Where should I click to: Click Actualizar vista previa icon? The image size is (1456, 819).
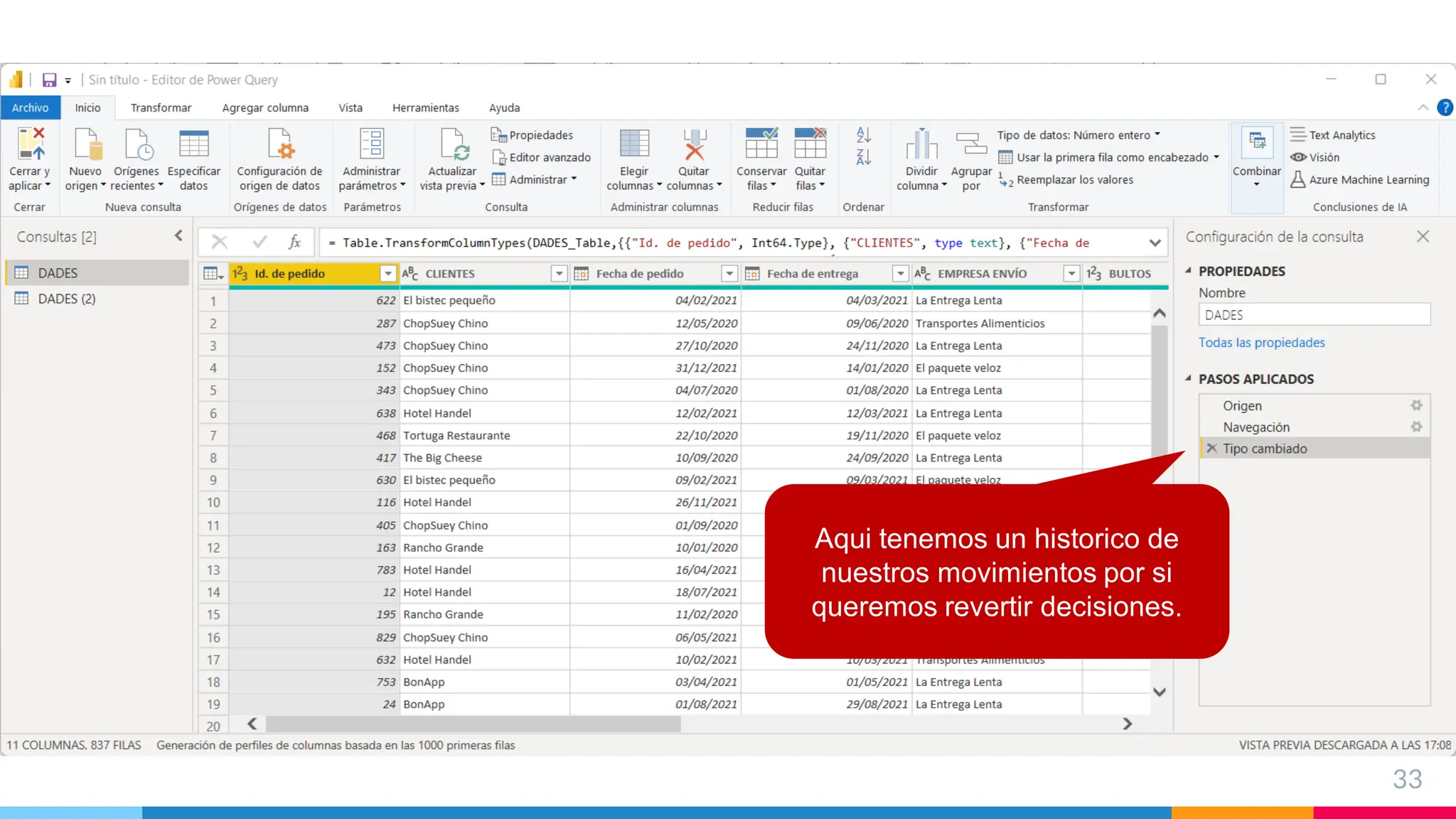pyautogui.click(x=452, y=144)
